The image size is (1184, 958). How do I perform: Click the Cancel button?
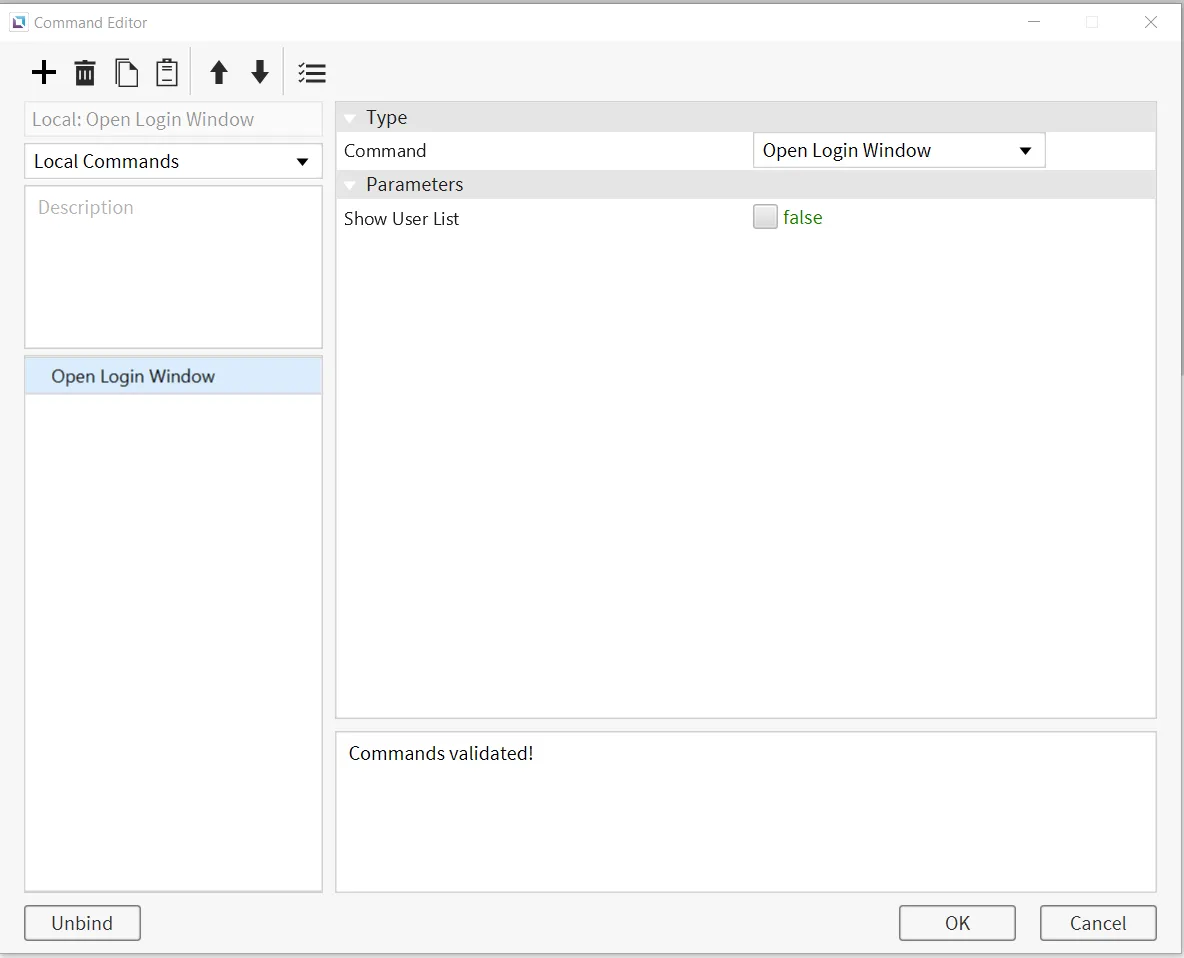click(1098, 923)
